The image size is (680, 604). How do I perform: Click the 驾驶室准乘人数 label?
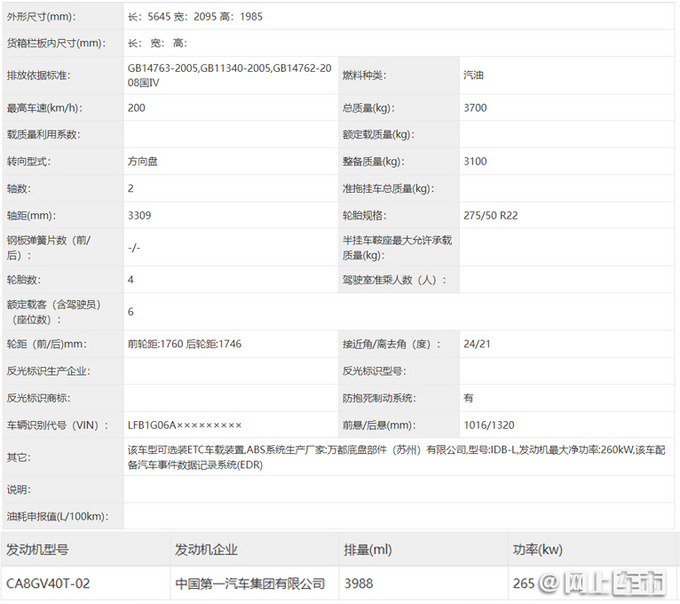pos(394,280)
